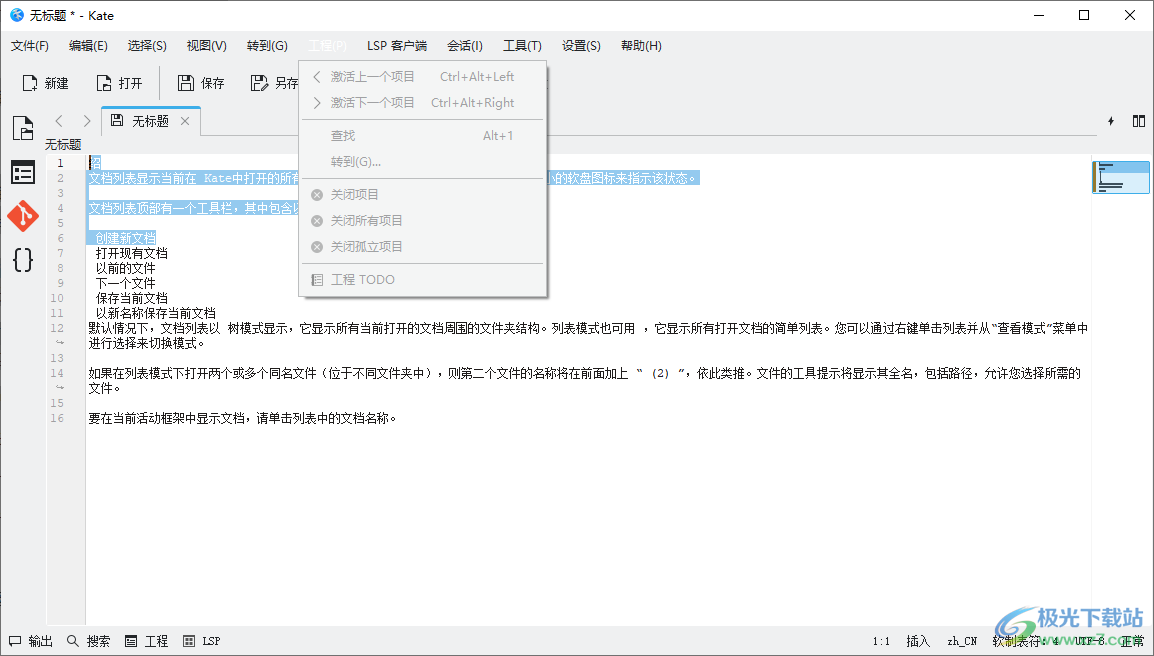Click the 无标题 path label below tabs

click(x=63, y=144)
